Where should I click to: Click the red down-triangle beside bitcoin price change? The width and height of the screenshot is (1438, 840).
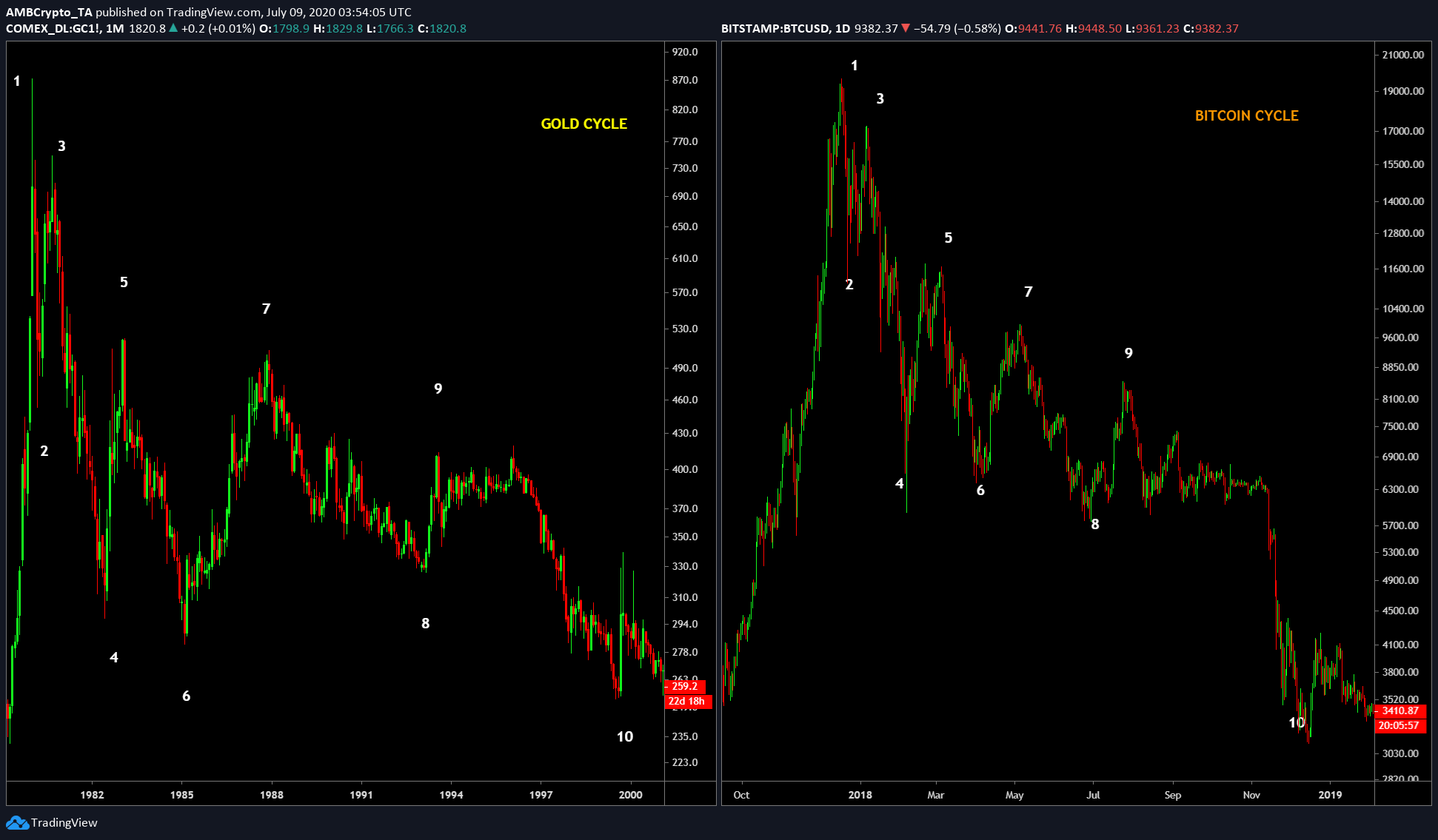pyautogui.click(x=905, y=28)
